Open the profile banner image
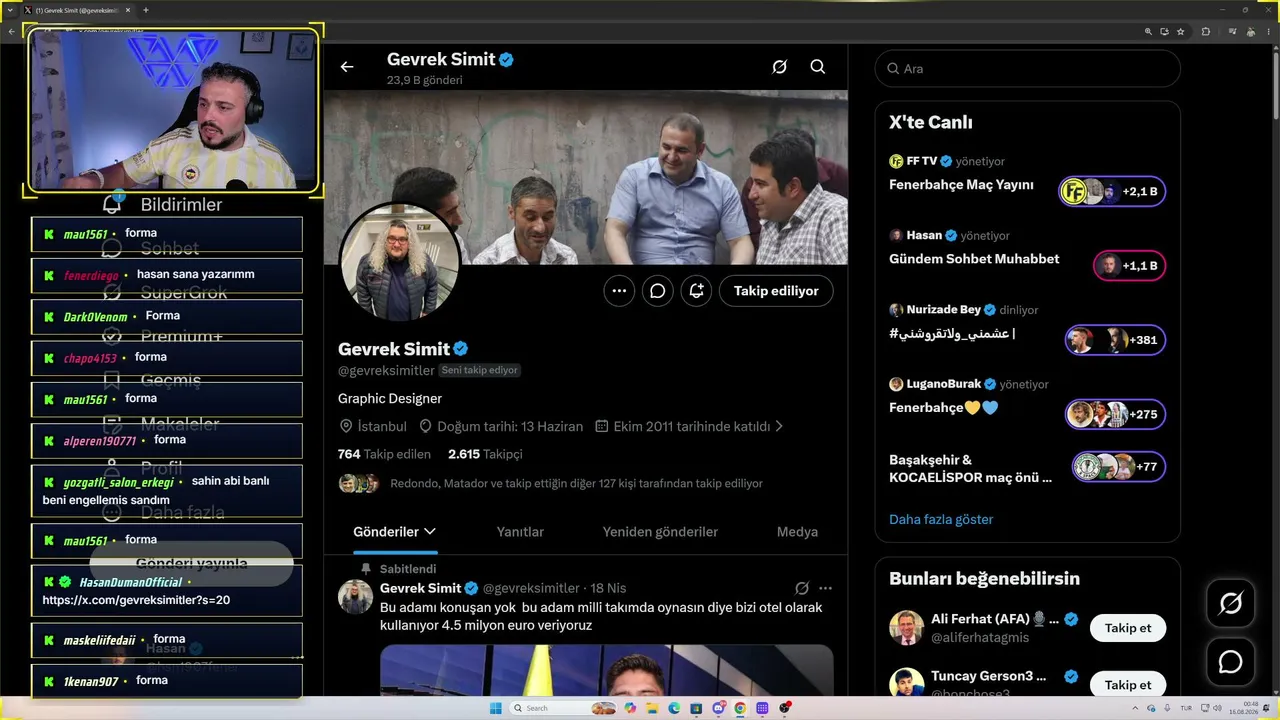This screenshot has height=720, width=1280. point(585,177)
